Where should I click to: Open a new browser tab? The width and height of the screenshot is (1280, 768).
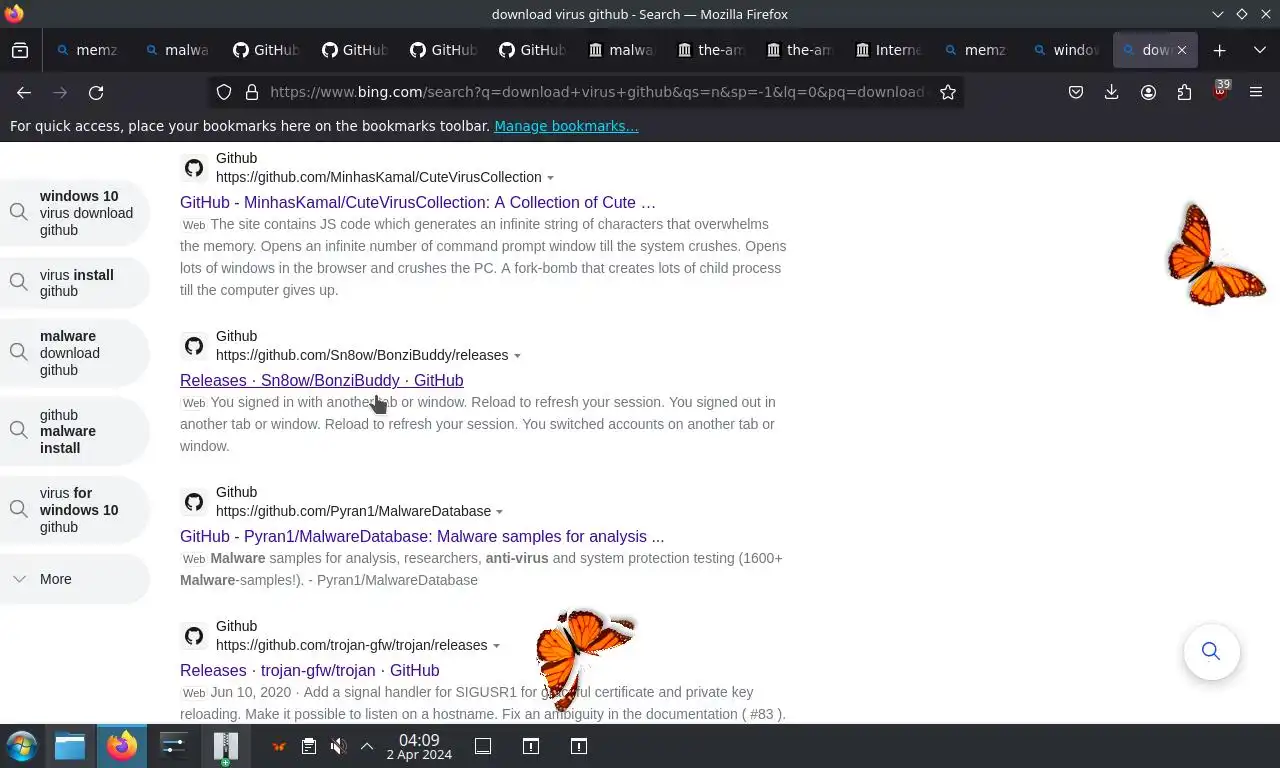click(1219, 50)
